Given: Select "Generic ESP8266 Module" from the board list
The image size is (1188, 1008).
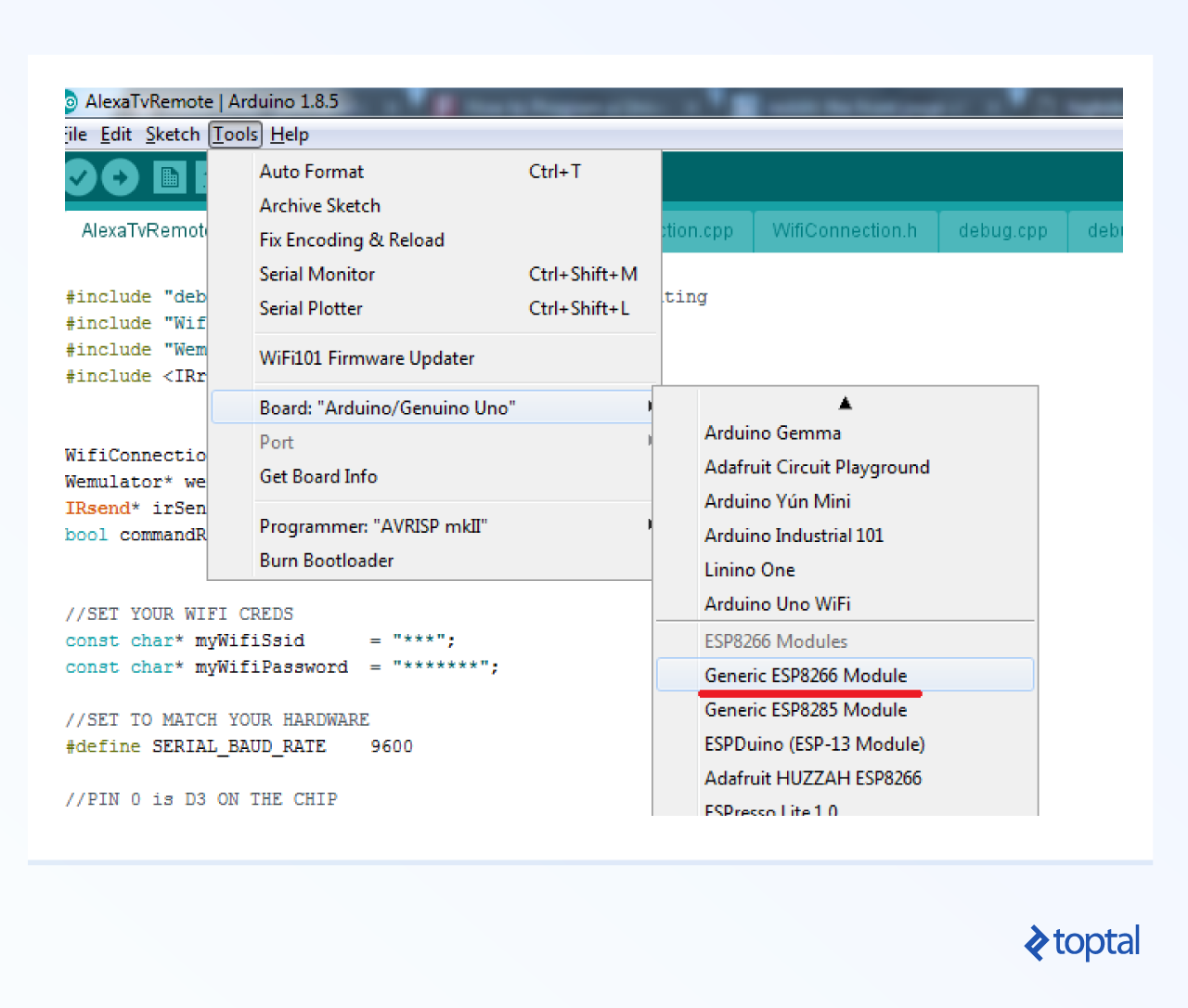Looking at the screenshot, I should tap(806, 675).
